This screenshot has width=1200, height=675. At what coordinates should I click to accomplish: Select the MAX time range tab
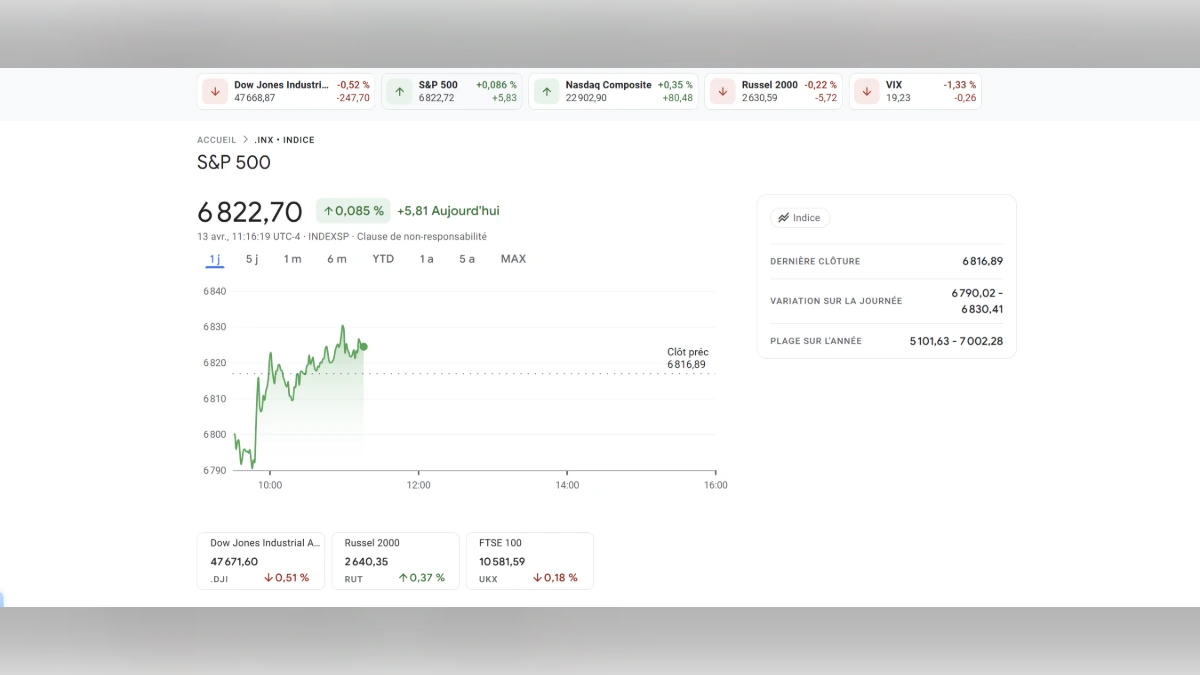(513, 258)
